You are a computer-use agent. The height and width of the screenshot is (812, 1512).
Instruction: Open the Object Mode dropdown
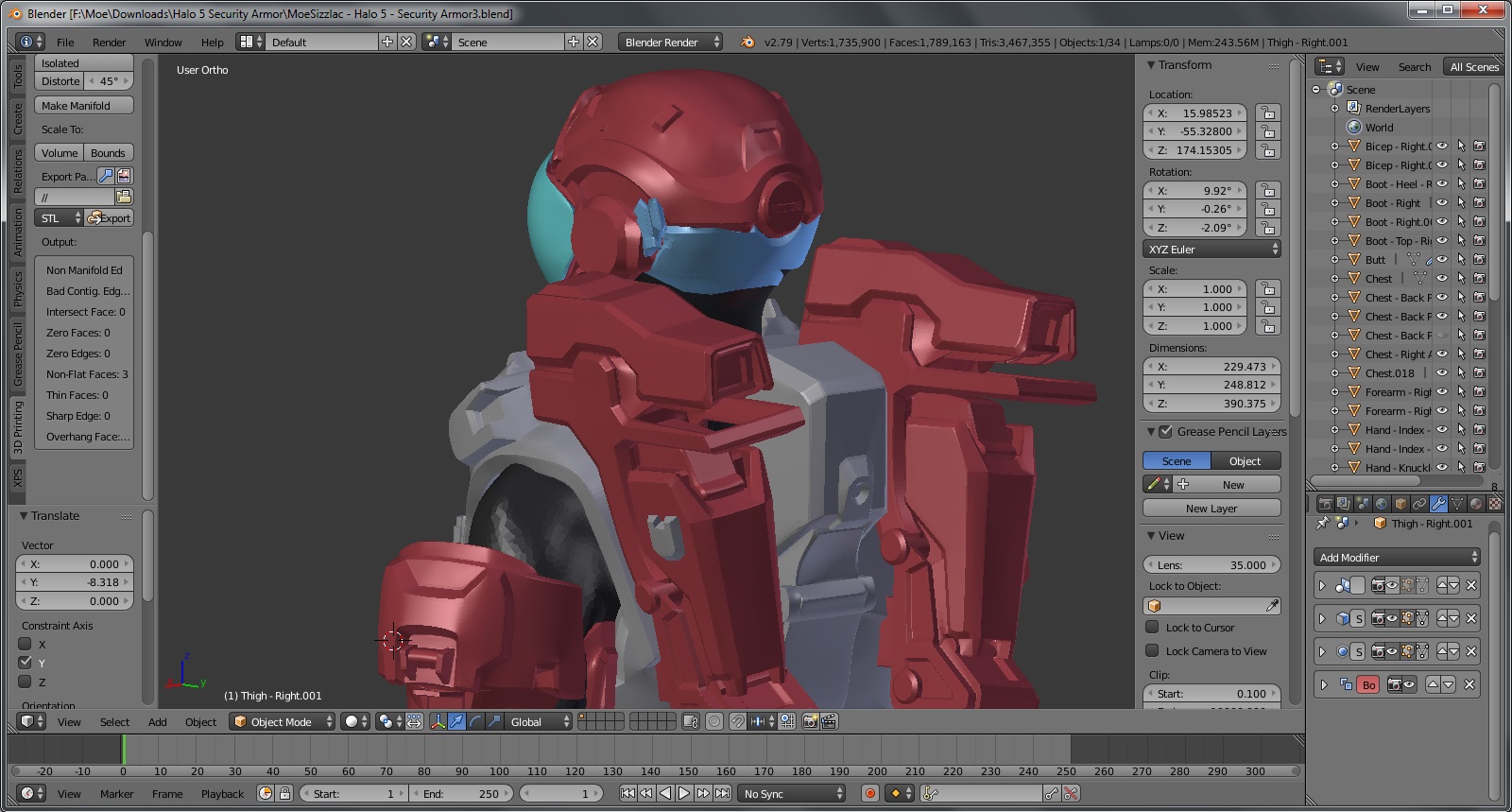pos(283,721)
